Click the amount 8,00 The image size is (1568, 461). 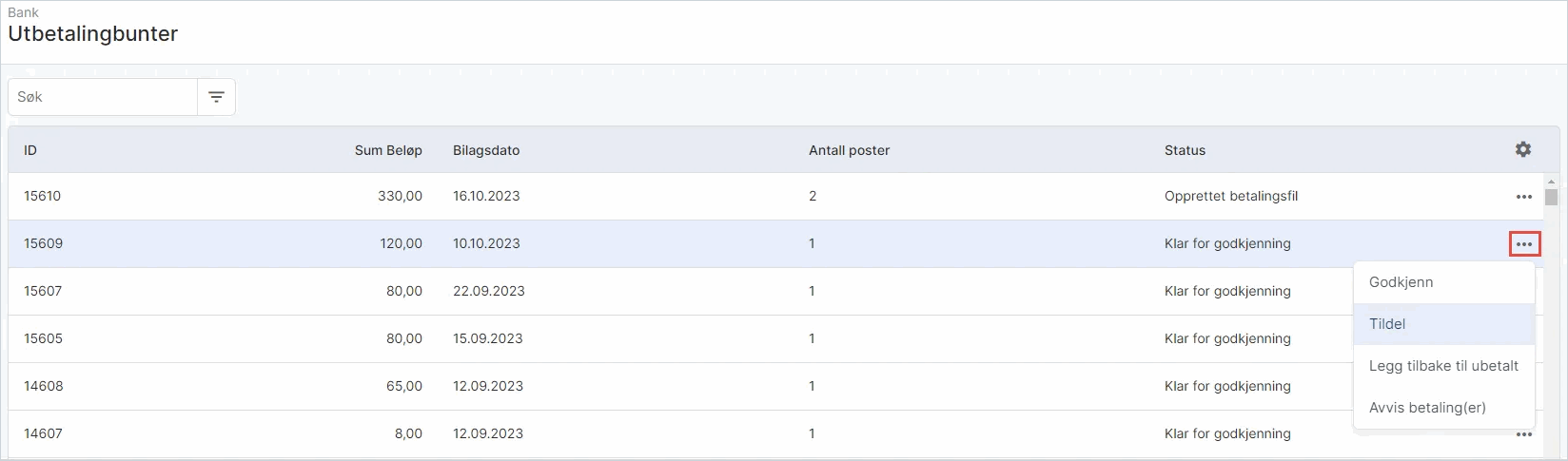point(408,433)
